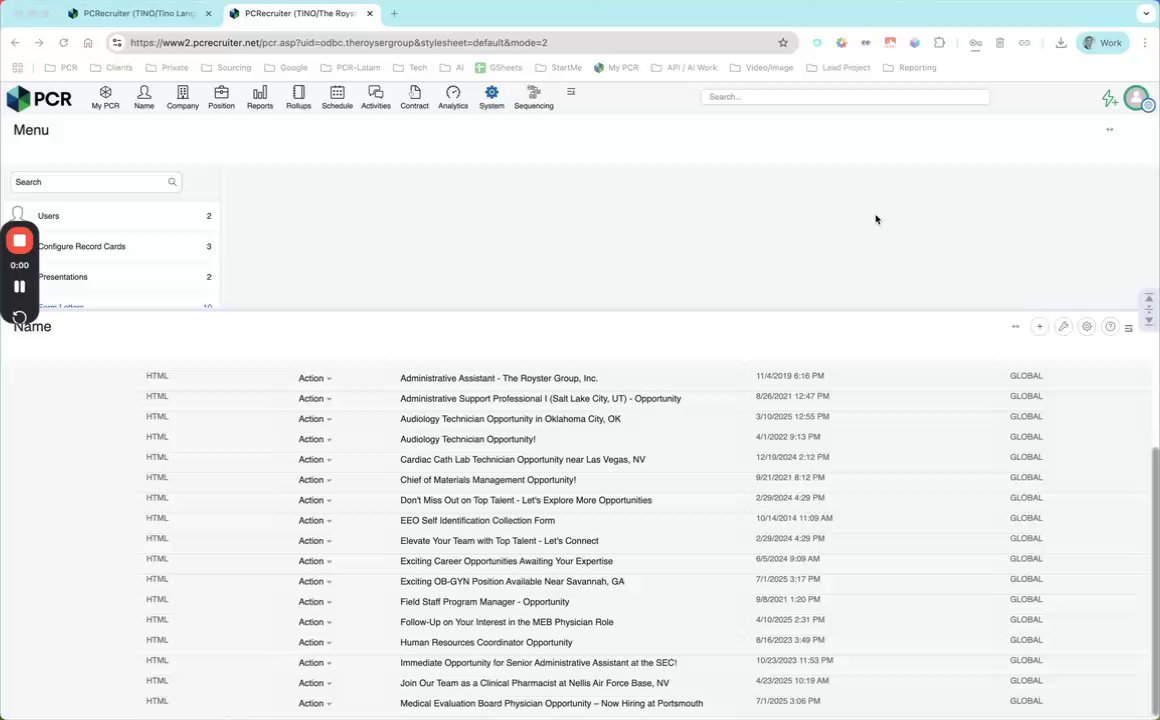The width and height of the screenshot is (1160, 720).
Task: Open Action dropdown for Field Staff Program Manager row
Action: click(x=314, y=602)
